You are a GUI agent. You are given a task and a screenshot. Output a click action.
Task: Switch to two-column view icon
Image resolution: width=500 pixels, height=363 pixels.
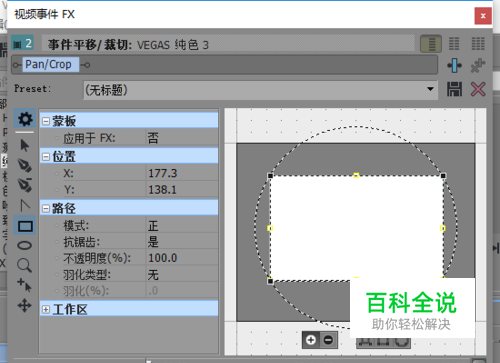click(x=454, y=44)
